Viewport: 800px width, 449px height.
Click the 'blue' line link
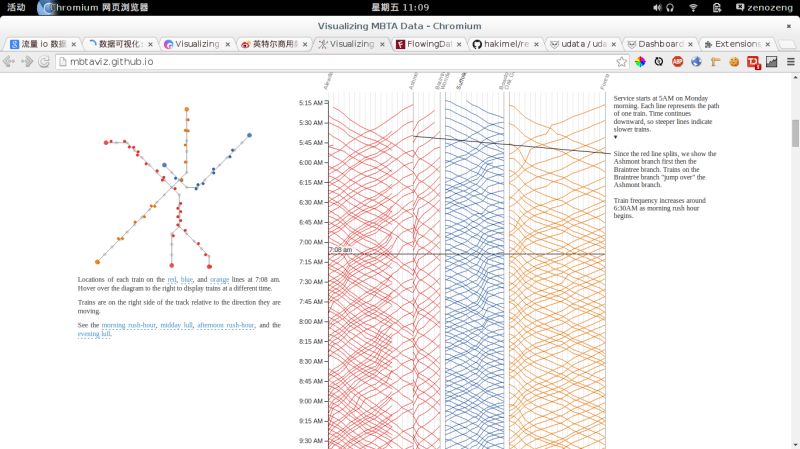click(187, 280)
